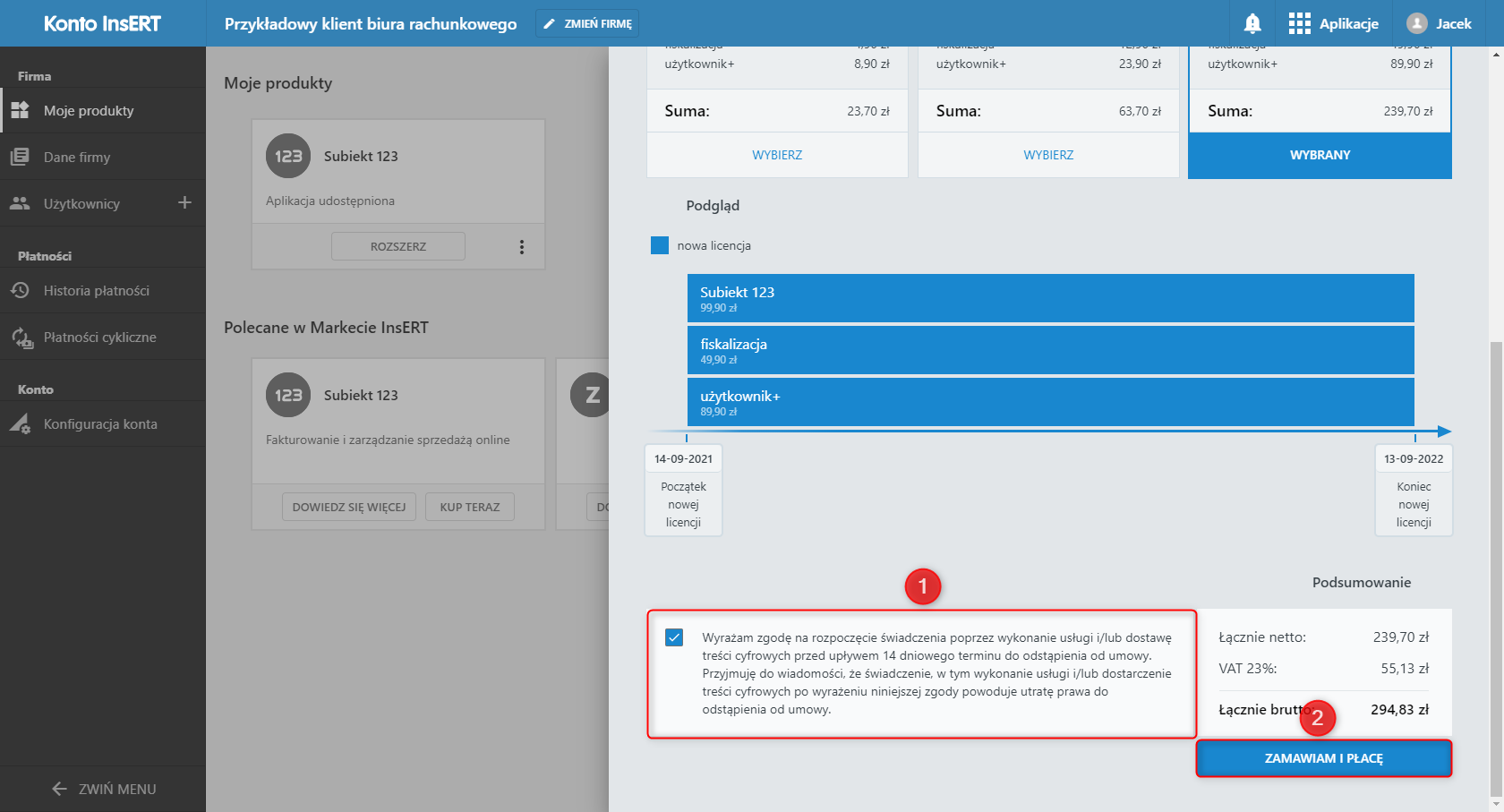
Task: Choose the plan with sum 63,70 zł
Action: tap(1048, 155)
